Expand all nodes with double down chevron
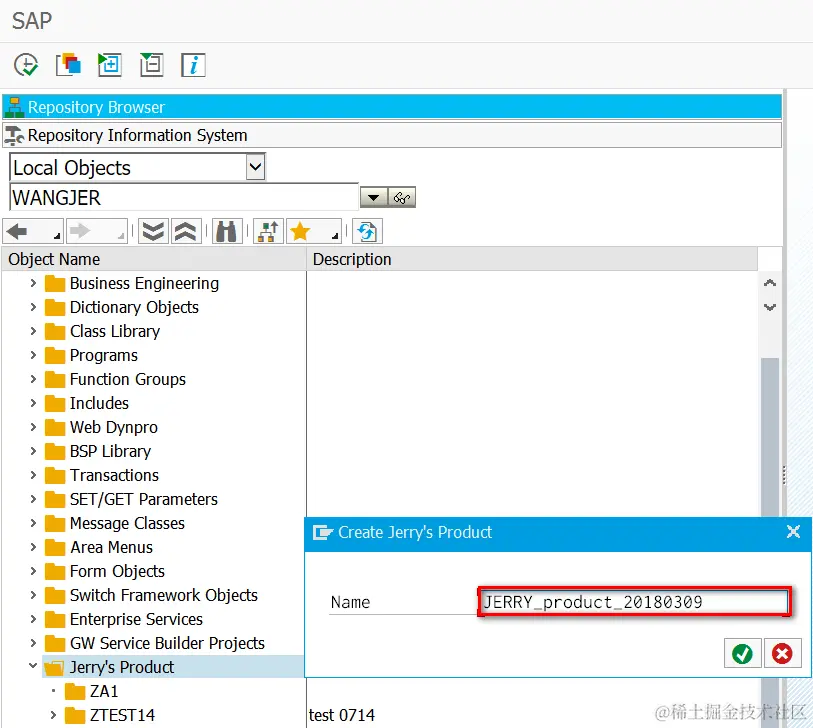 pos(153,231)
